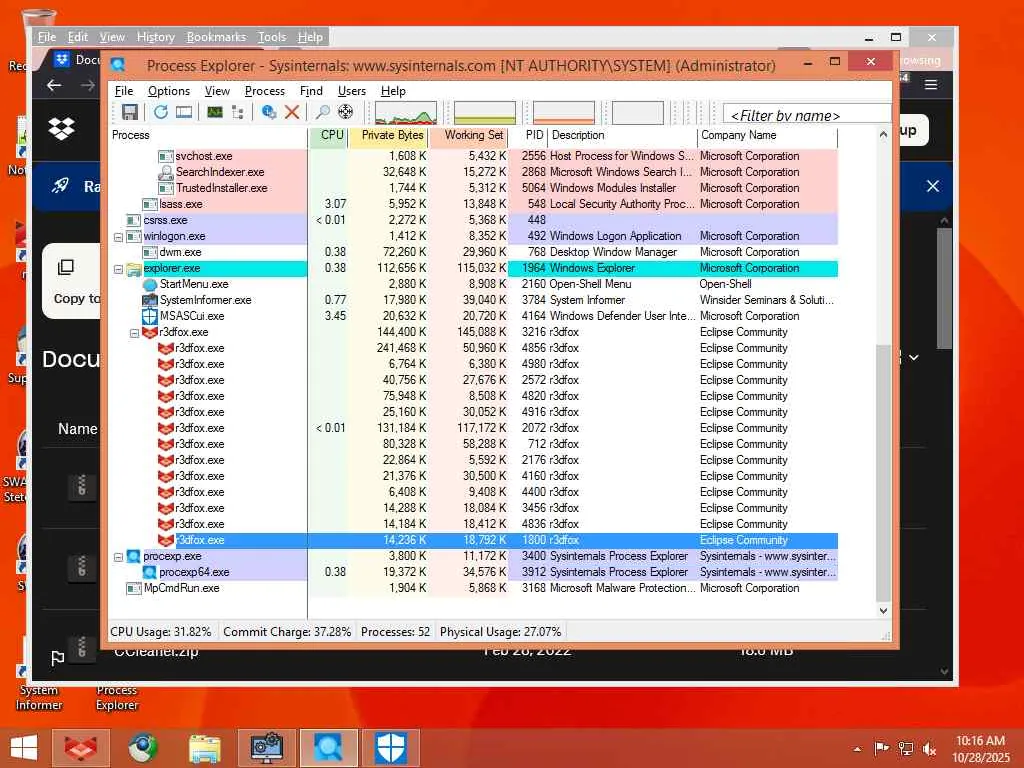Click the browser back arrow button
Image resolution: width=1024 pixels, height=768 pixels.
point(54,86)
